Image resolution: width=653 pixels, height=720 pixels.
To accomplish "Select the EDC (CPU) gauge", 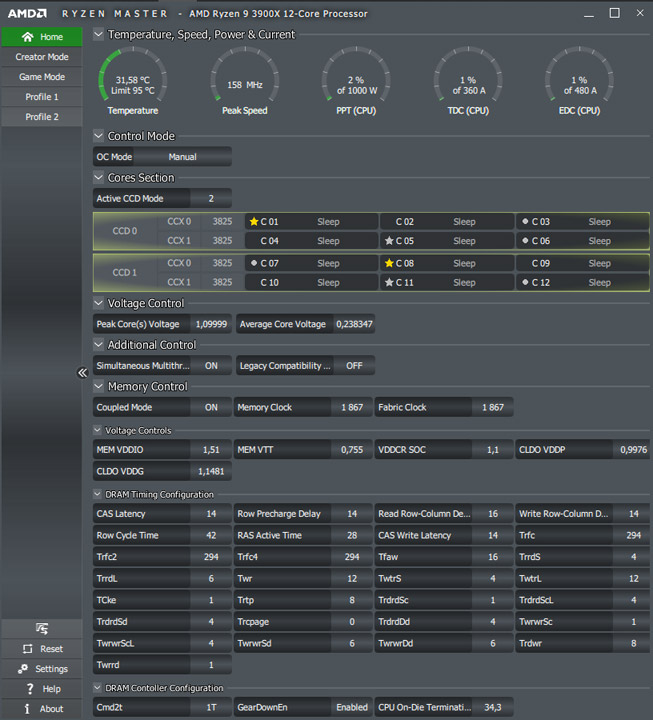I will (579, 80).
